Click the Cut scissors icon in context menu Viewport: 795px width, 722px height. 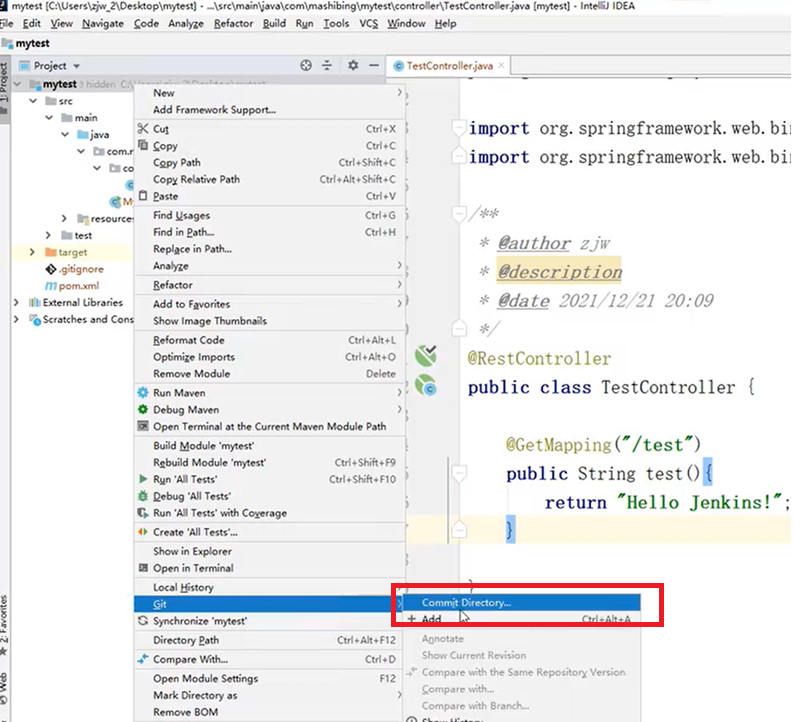[x=143, y=129]
